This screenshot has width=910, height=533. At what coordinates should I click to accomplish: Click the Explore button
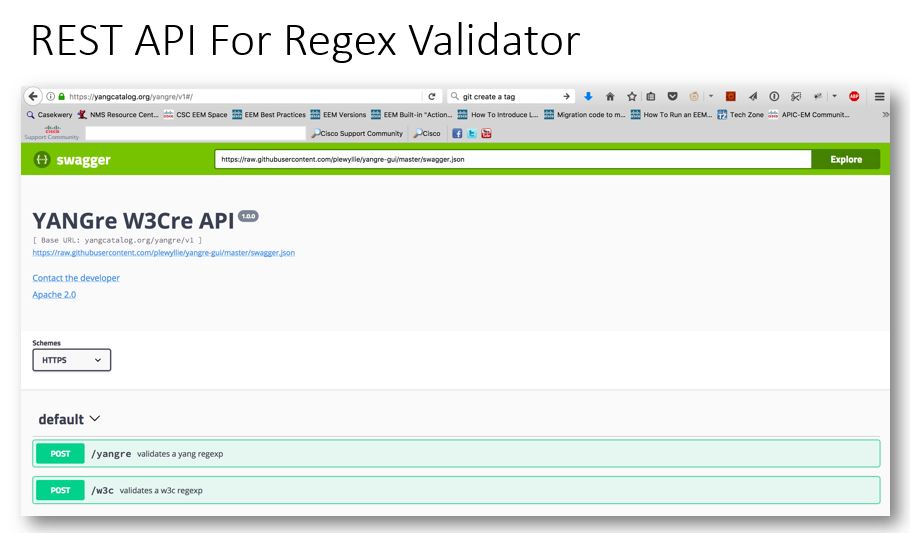click(x=846, y=159)
